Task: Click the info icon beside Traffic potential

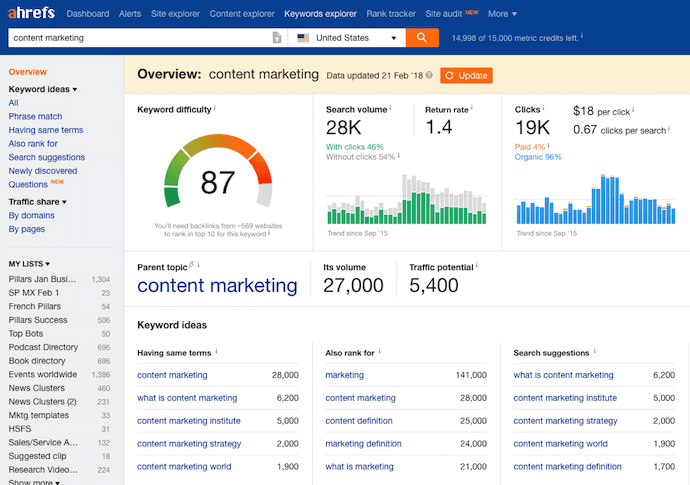Action: point(477,266)
